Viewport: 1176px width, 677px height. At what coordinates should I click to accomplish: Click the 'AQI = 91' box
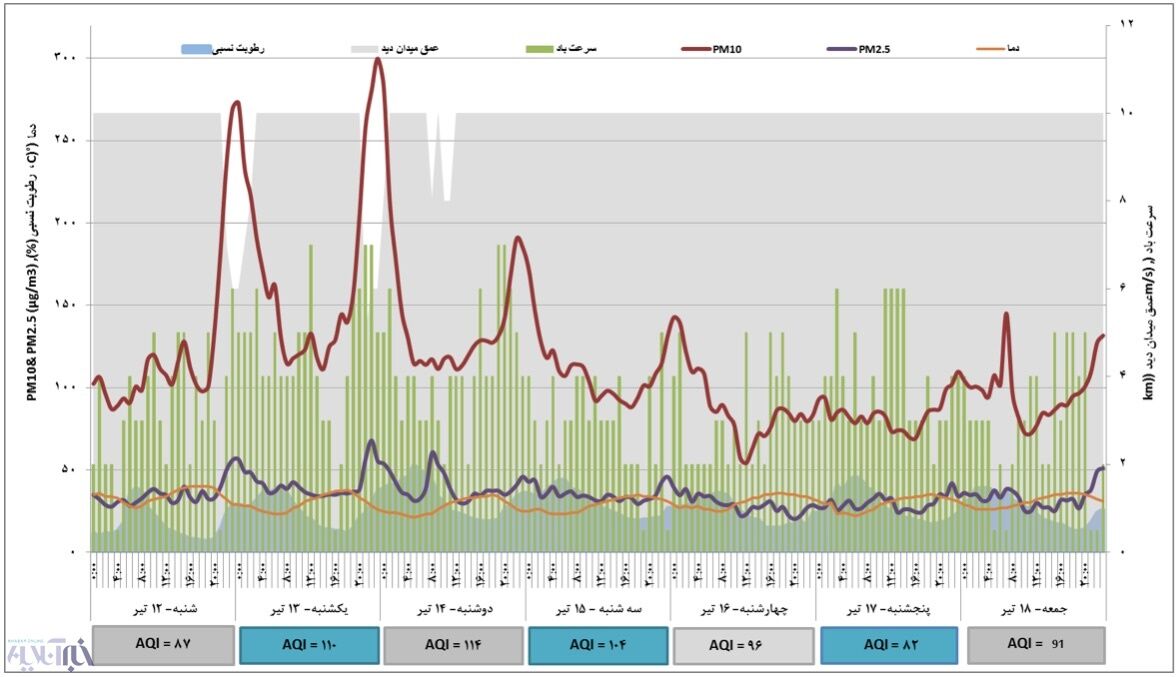[x=1036, y=645]
